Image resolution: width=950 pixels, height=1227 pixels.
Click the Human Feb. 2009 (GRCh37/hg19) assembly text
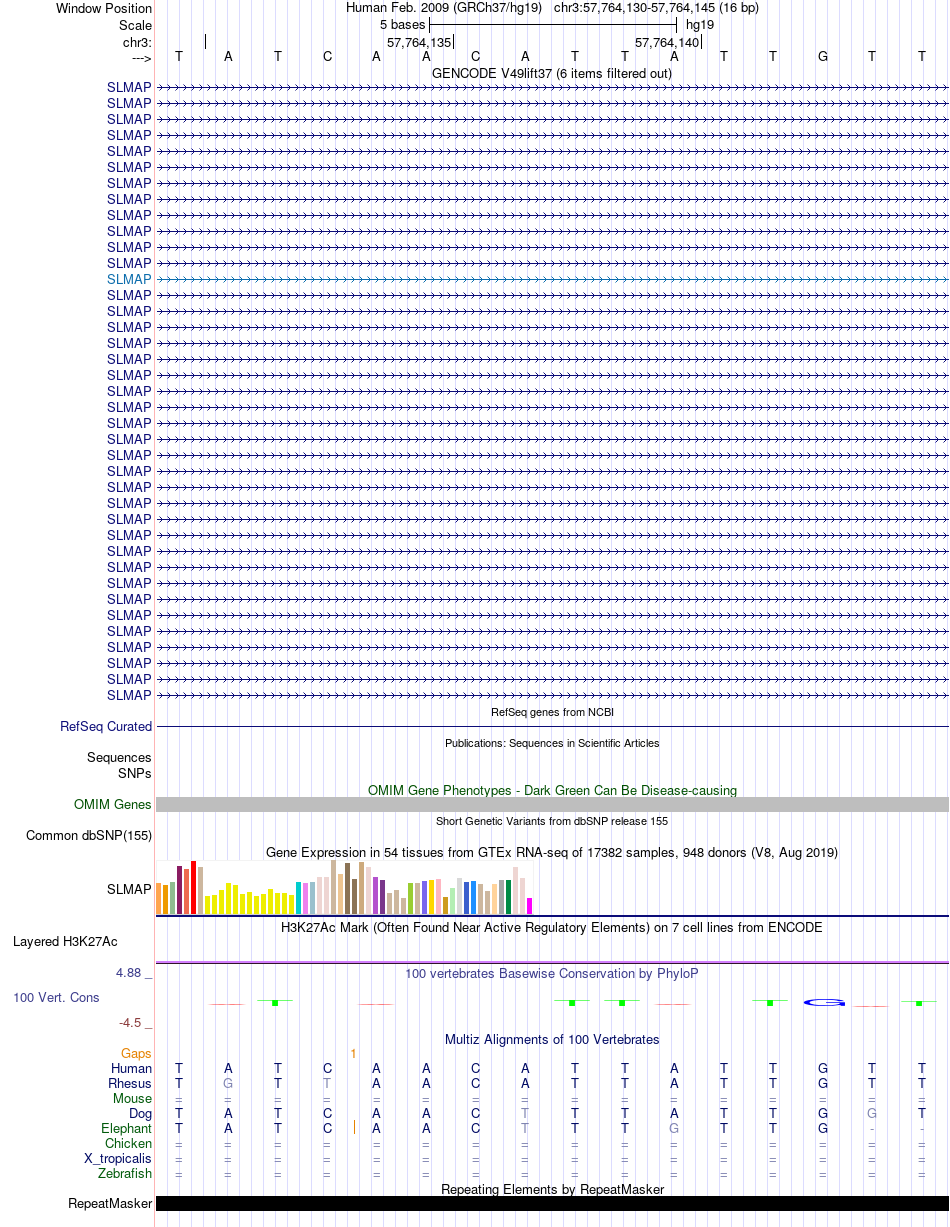tap(444, 8)
